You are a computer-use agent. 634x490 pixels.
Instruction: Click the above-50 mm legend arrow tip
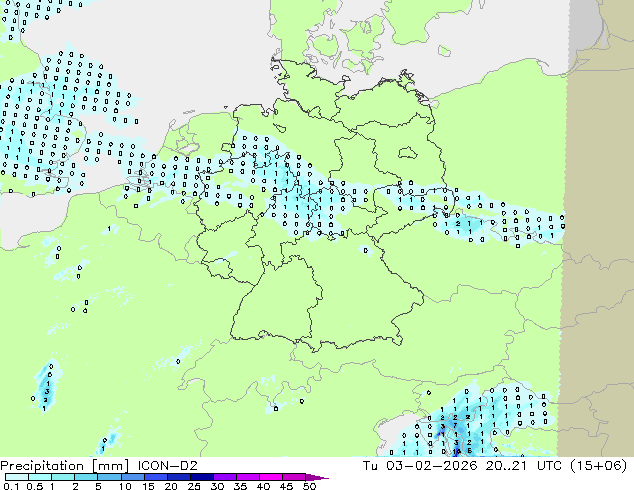[x=317, y=477]
